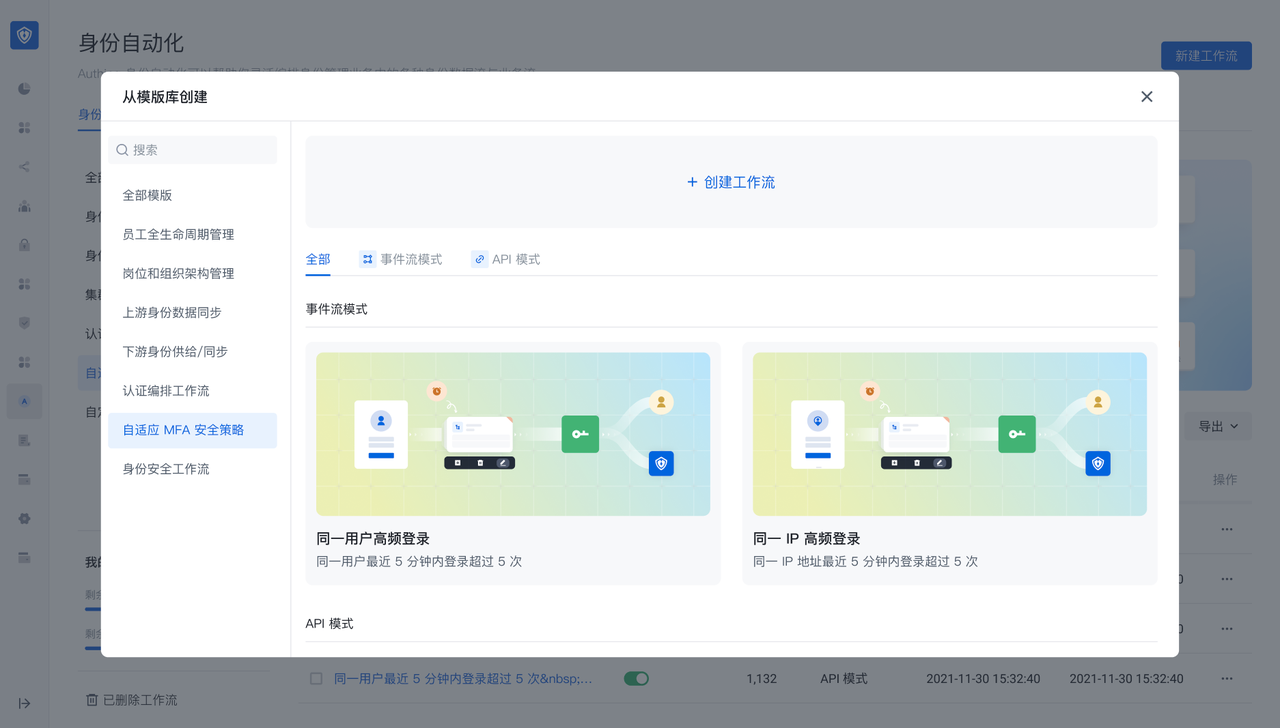1280x728 pixels.
Task: Open the 导出 dropdown
Action: point(1220,425)
